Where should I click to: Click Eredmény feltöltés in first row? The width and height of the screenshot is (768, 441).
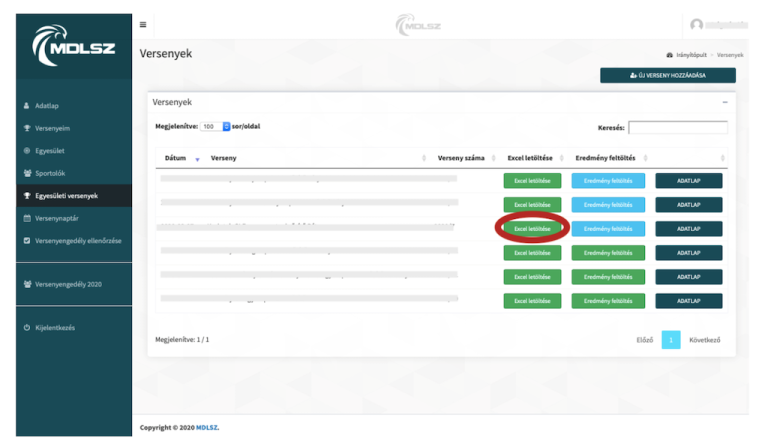(608, 181)
